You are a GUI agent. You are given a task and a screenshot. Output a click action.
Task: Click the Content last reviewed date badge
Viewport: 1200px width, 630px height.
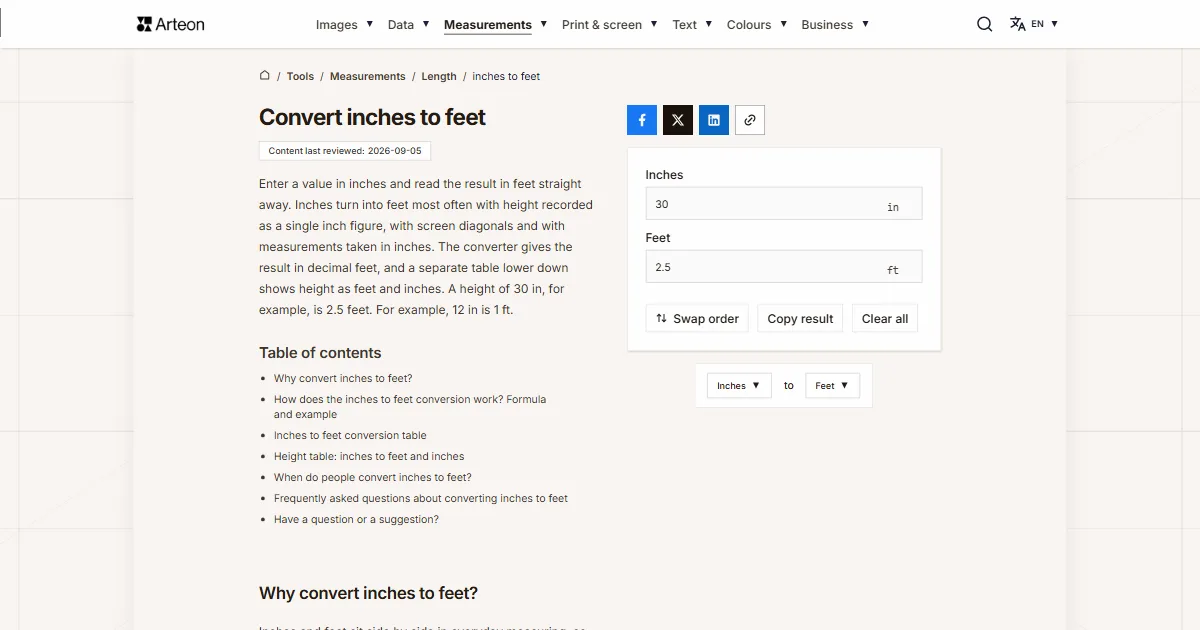[x=345, y=151]
